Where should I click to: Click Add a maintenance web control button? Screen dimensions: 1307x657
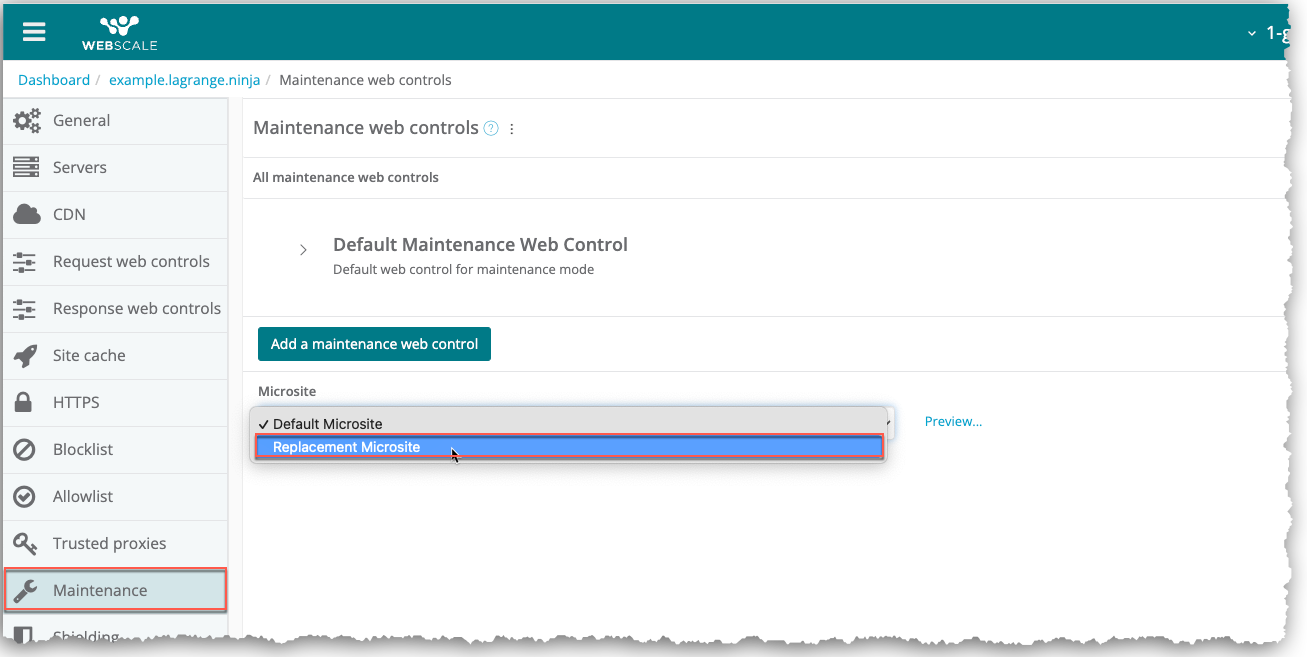pos(374,344)
